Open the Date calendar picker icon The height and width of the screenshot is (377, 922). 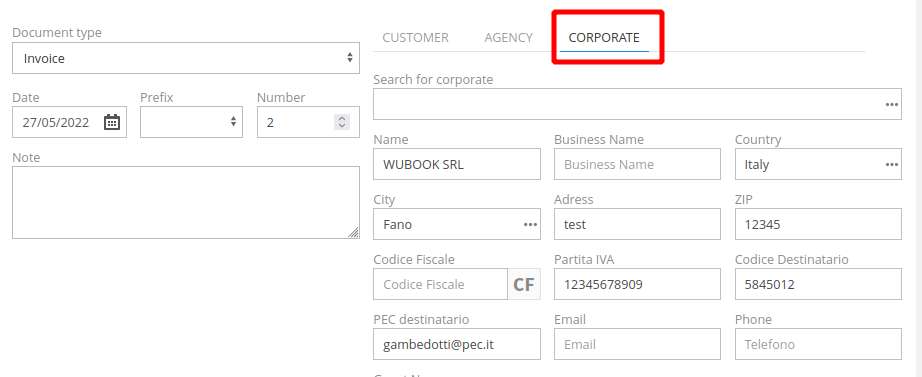[112, 122]
